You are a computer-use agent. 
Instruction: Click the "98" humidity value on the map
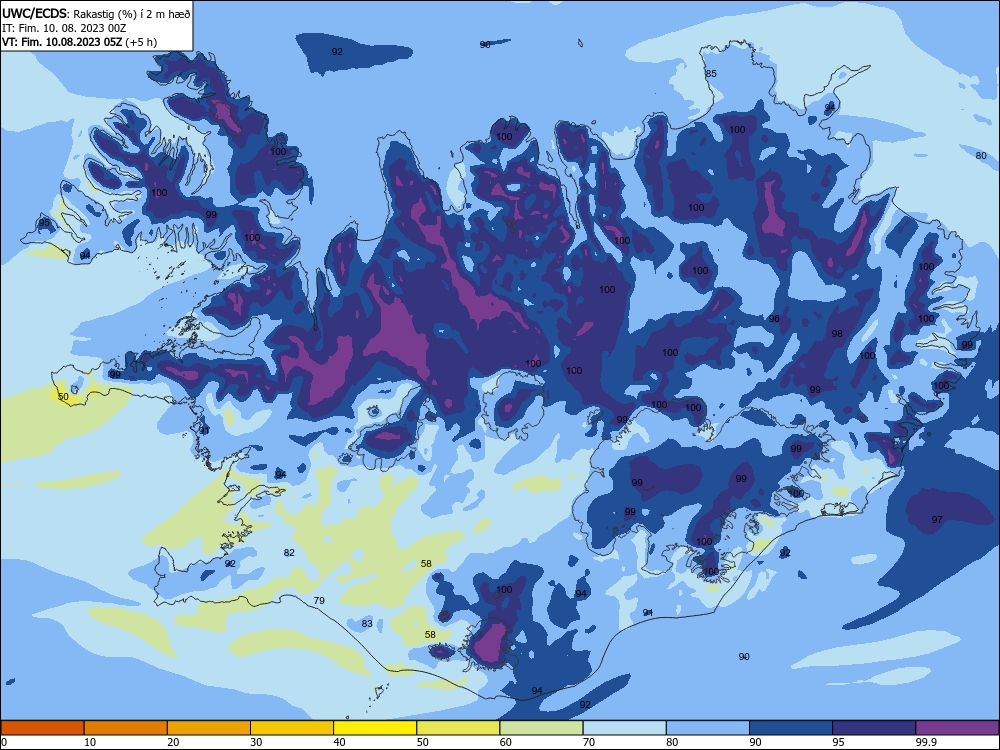[837, 334]
